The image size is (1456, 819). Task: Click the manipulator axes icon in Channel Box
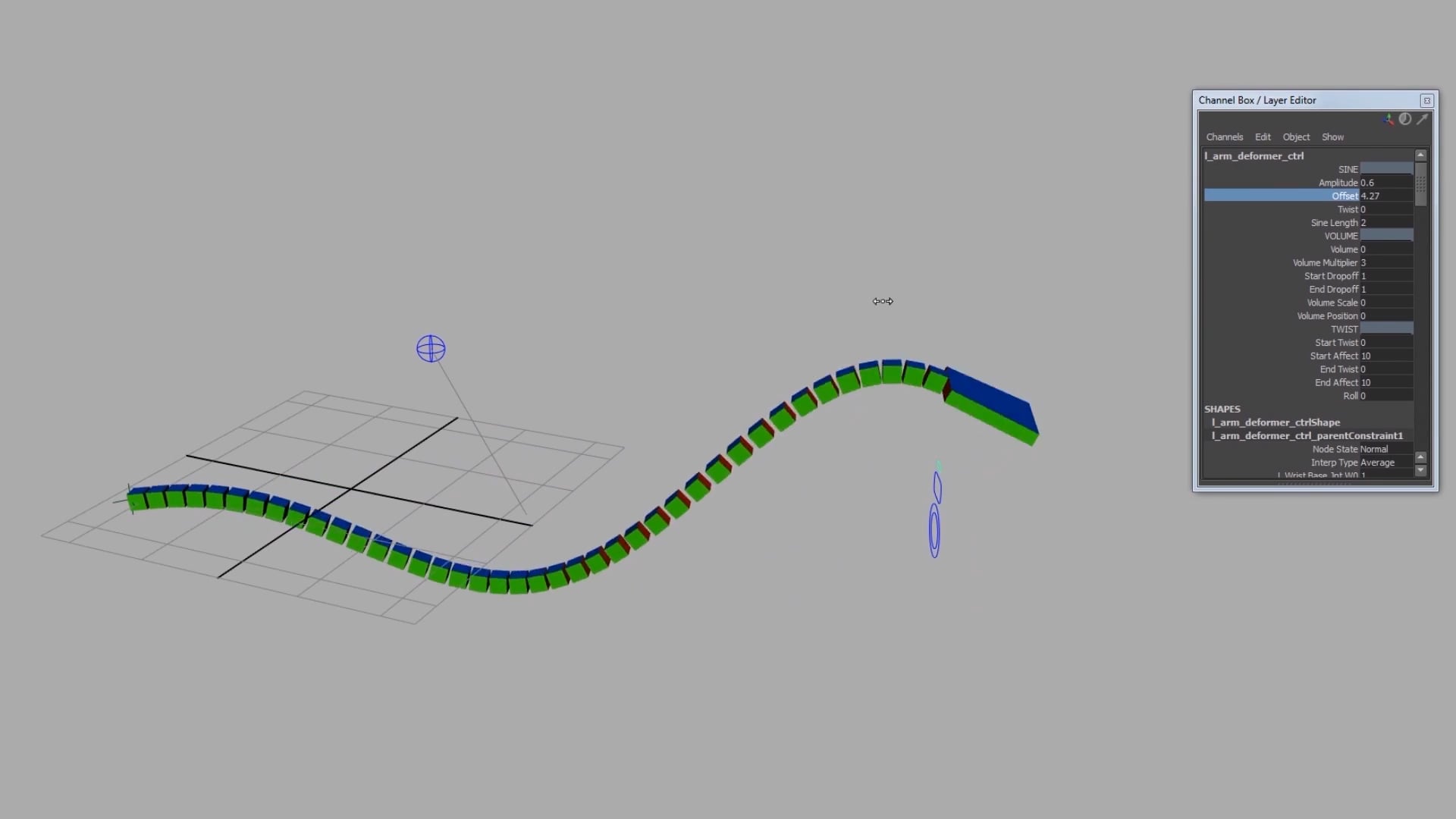coord(1388,119)
